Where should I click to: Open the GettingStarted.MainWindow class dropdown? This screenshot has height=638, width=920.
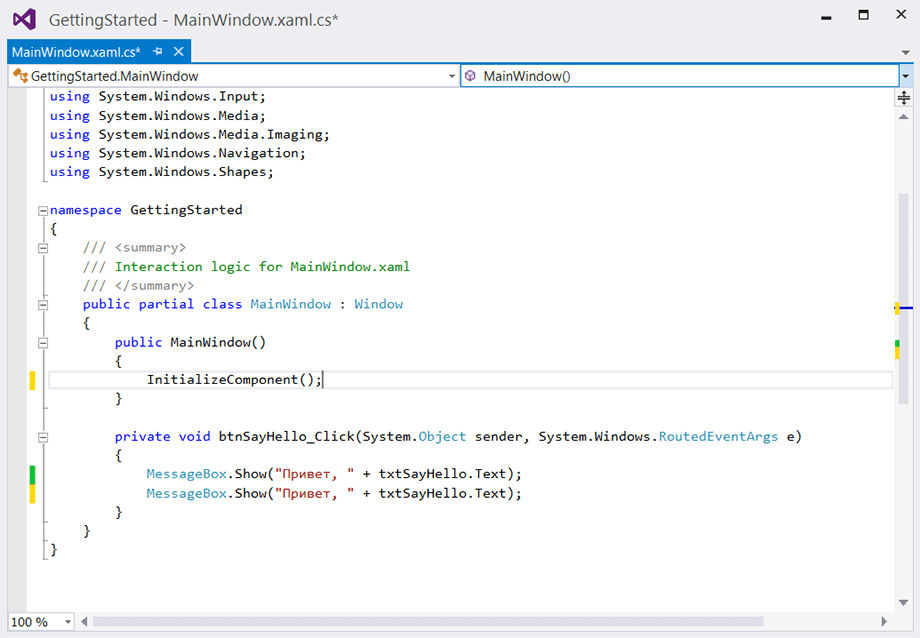tap(234, 76)
